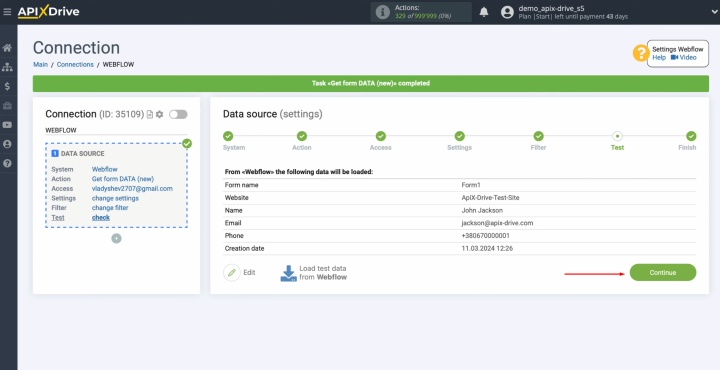Toggle the connection on/off switch

178,114
